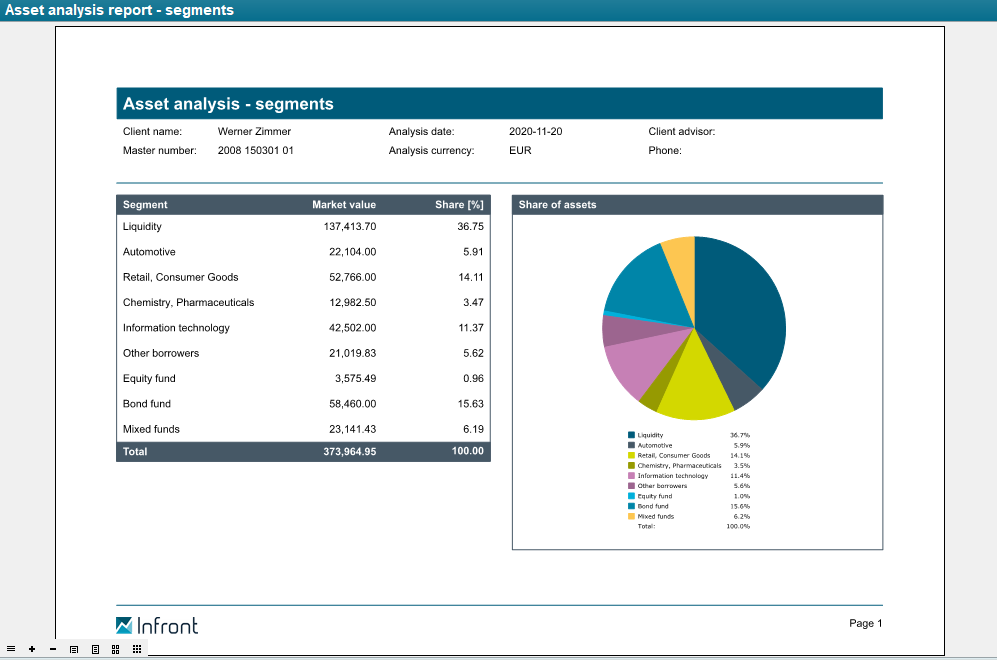Click the Segment column header
Viewport: 997px width, 660px height.
[x=145, y=205]
